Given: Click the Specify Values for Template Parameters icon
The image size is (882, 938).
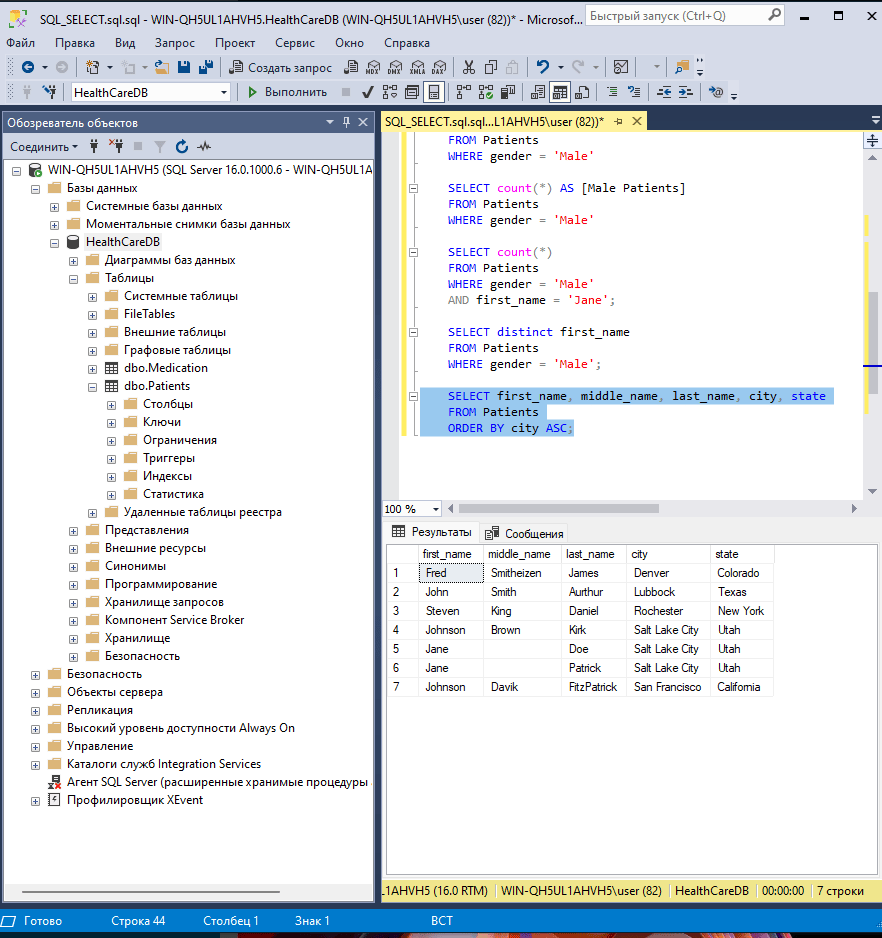Looking at the screenshot, I should click(x=716, y=92).
